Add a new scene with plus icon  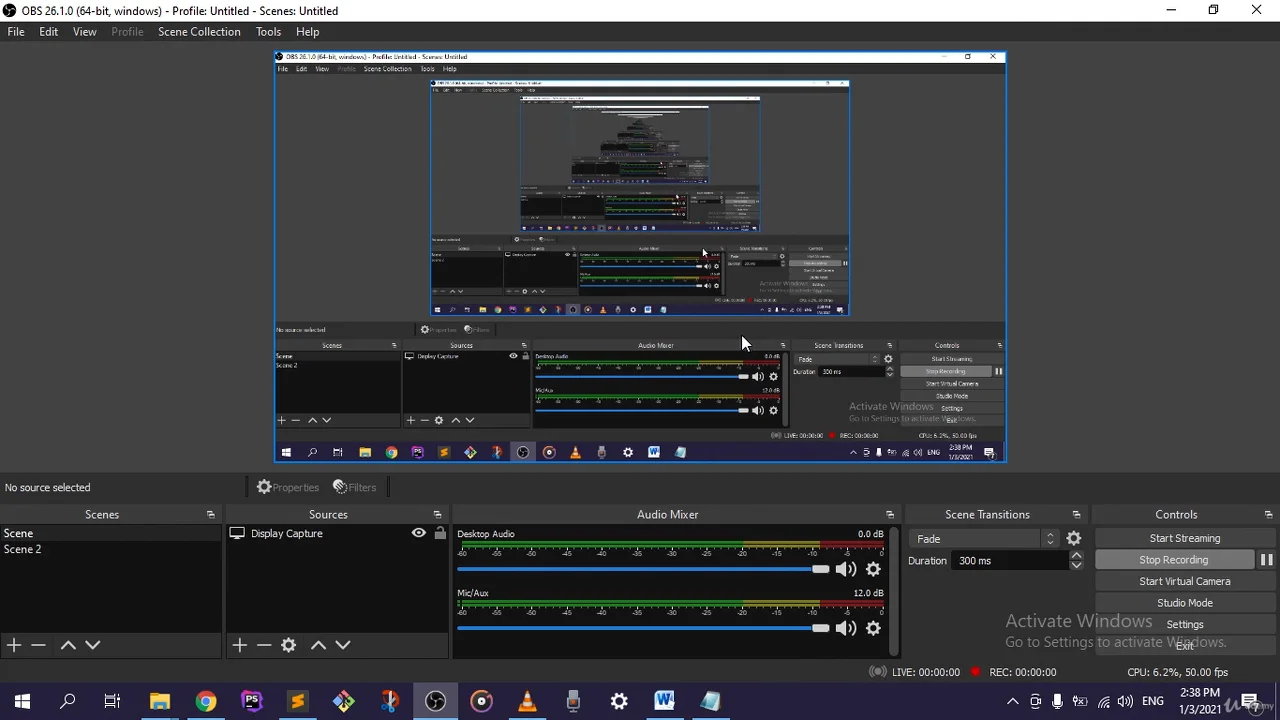[x=14, y=645]
